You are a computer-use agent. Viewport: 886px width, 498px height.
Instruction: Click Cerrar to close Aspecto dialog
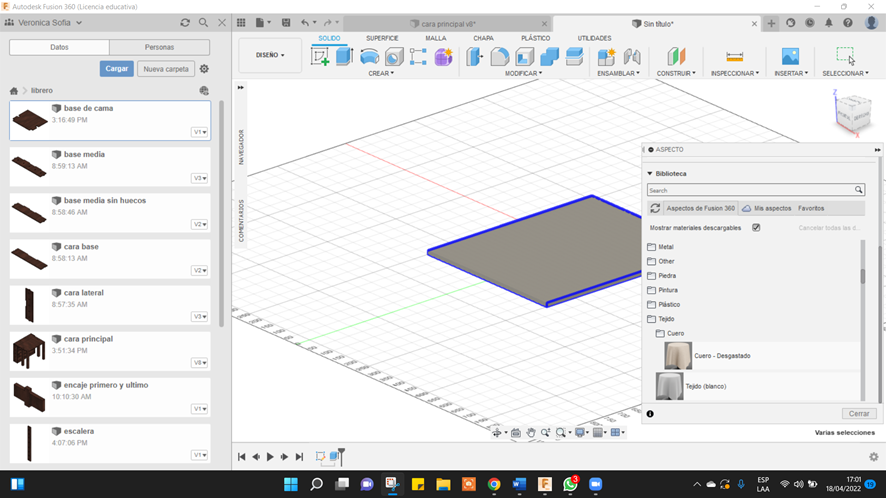coord(859,413)
